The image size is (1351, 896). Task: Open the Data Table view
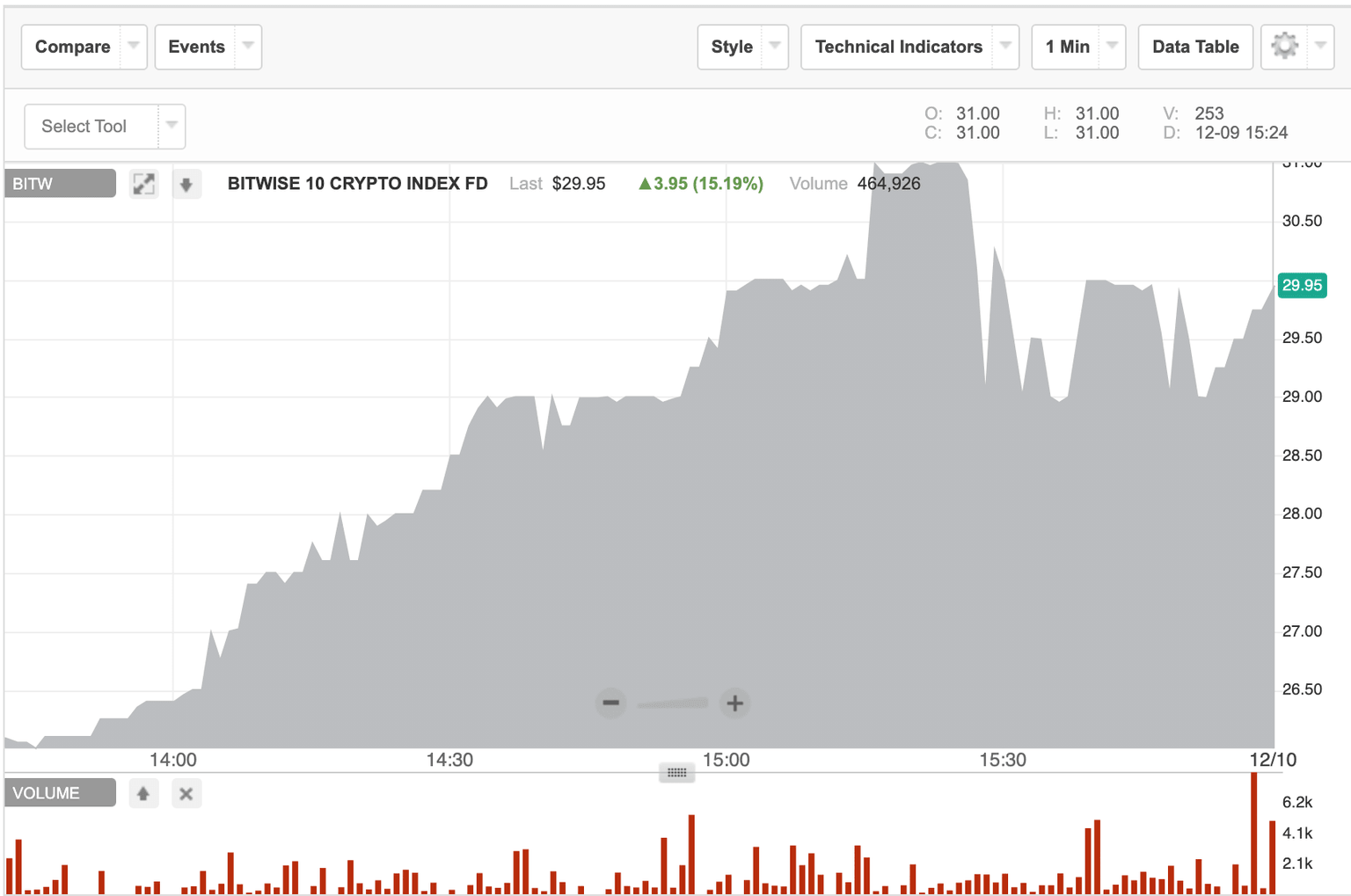click(x=1195, y=47)
